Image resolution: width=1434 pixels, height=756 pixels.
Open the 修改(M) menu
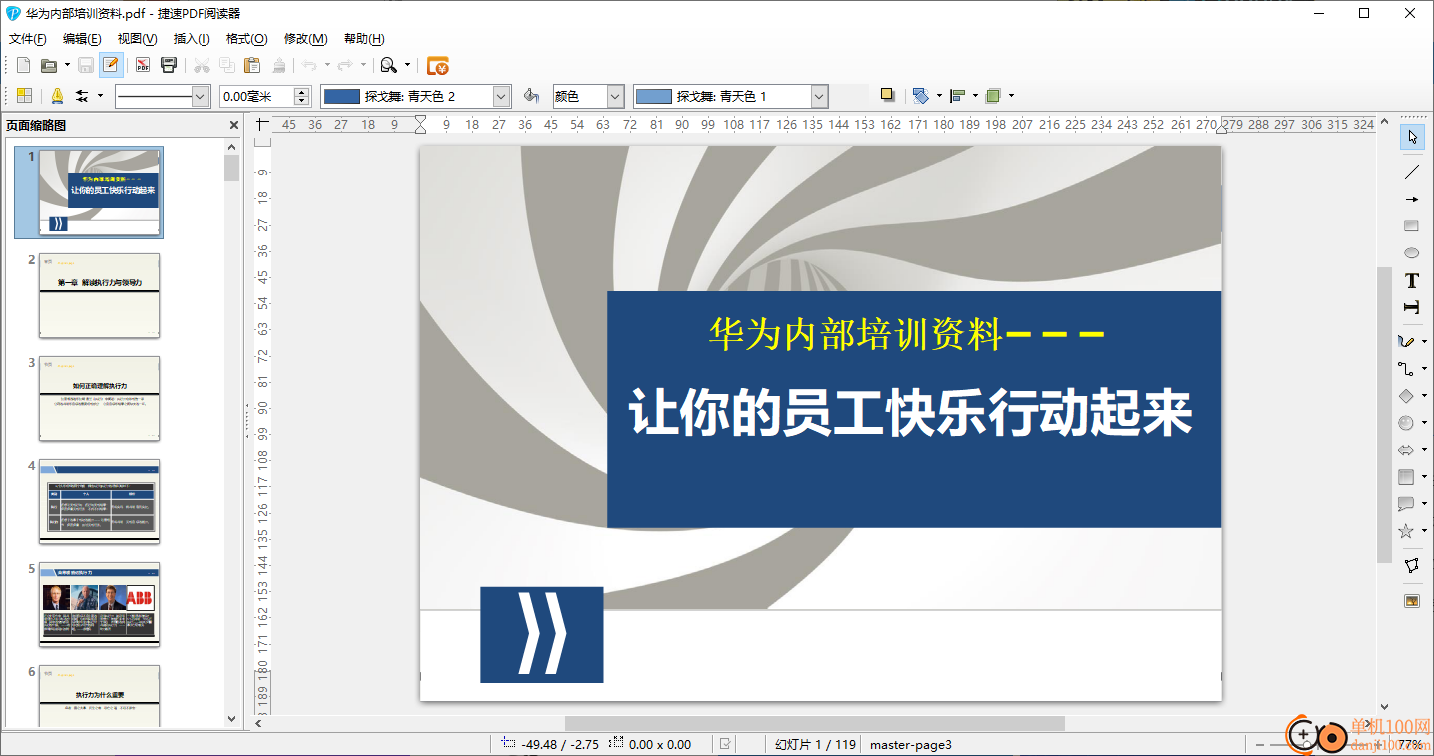coord(306,39)
